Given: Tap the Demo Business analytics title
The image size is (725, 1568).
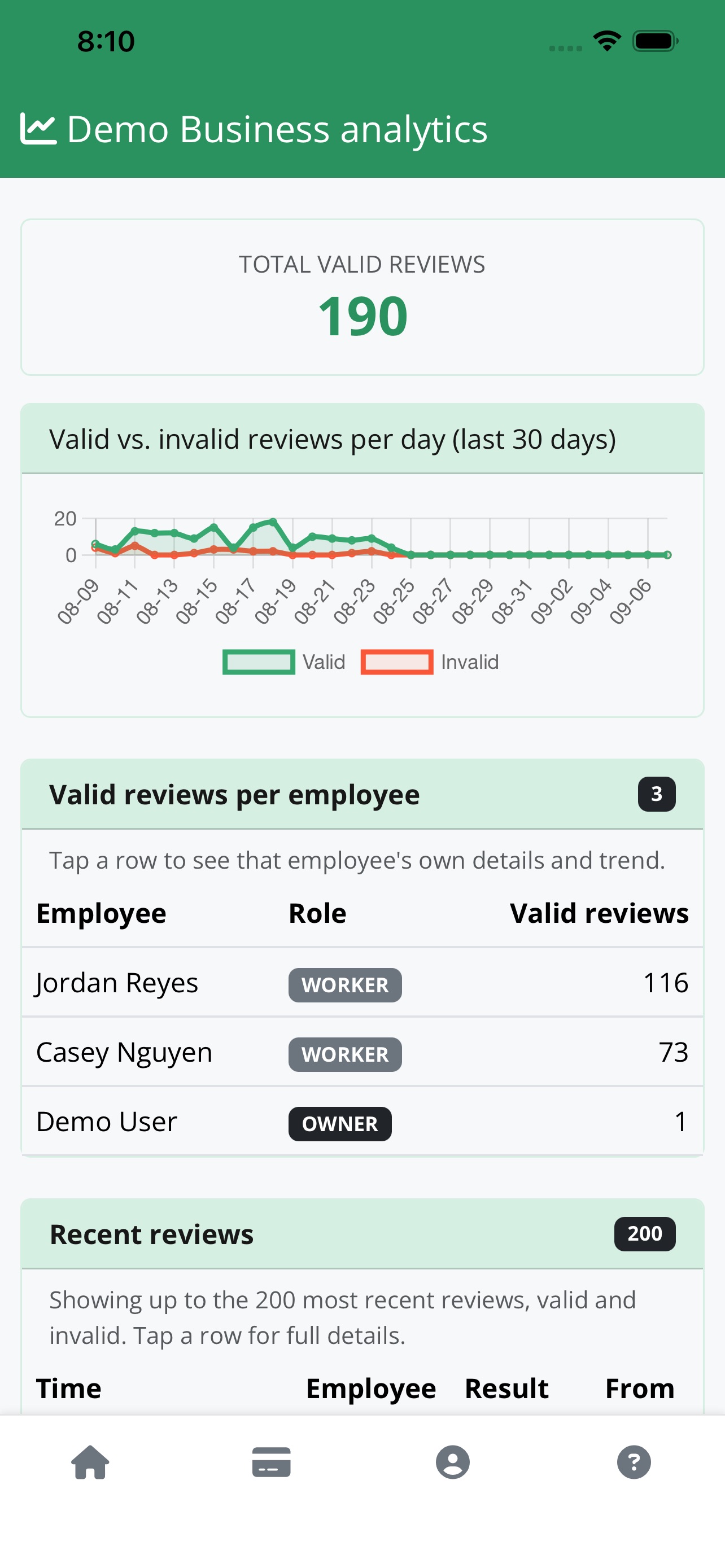Looking at the screenshot, I should coord(277,129).
